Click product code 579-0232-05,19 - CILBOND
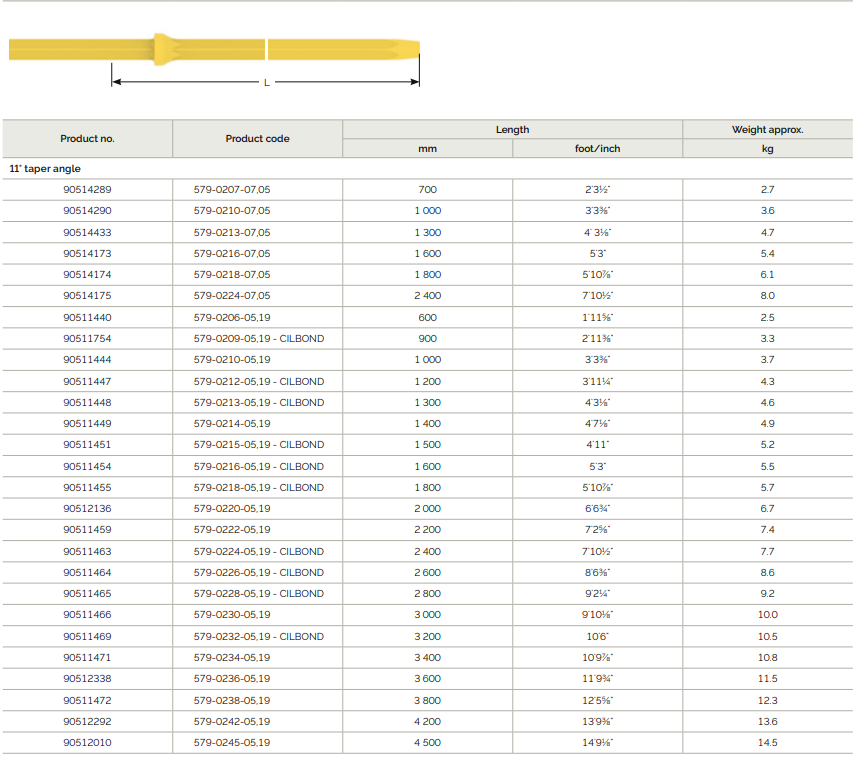This screenshot has width=857, height=759. pyautogui.click(x=259, y=637)
